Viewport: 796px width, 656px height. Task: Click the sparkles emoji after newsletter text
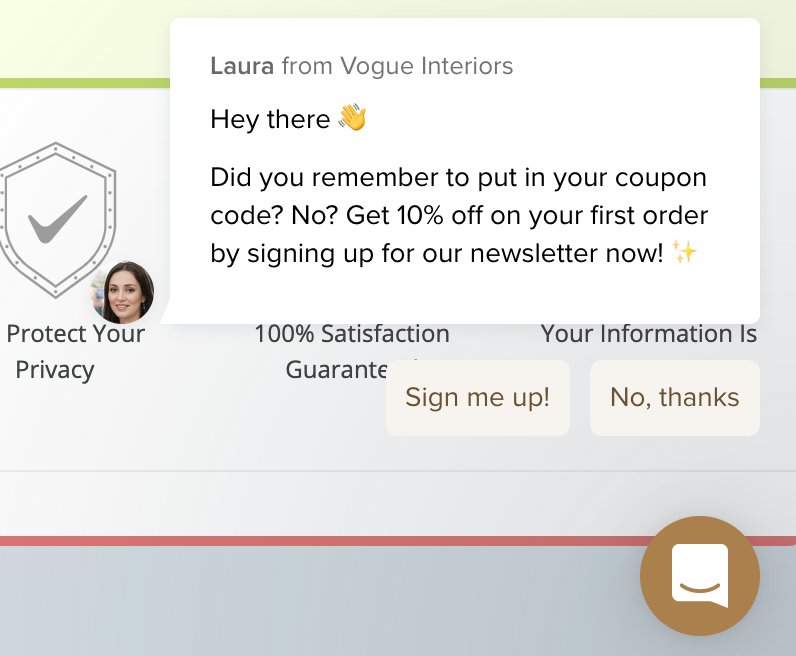[x=684, y=252]
